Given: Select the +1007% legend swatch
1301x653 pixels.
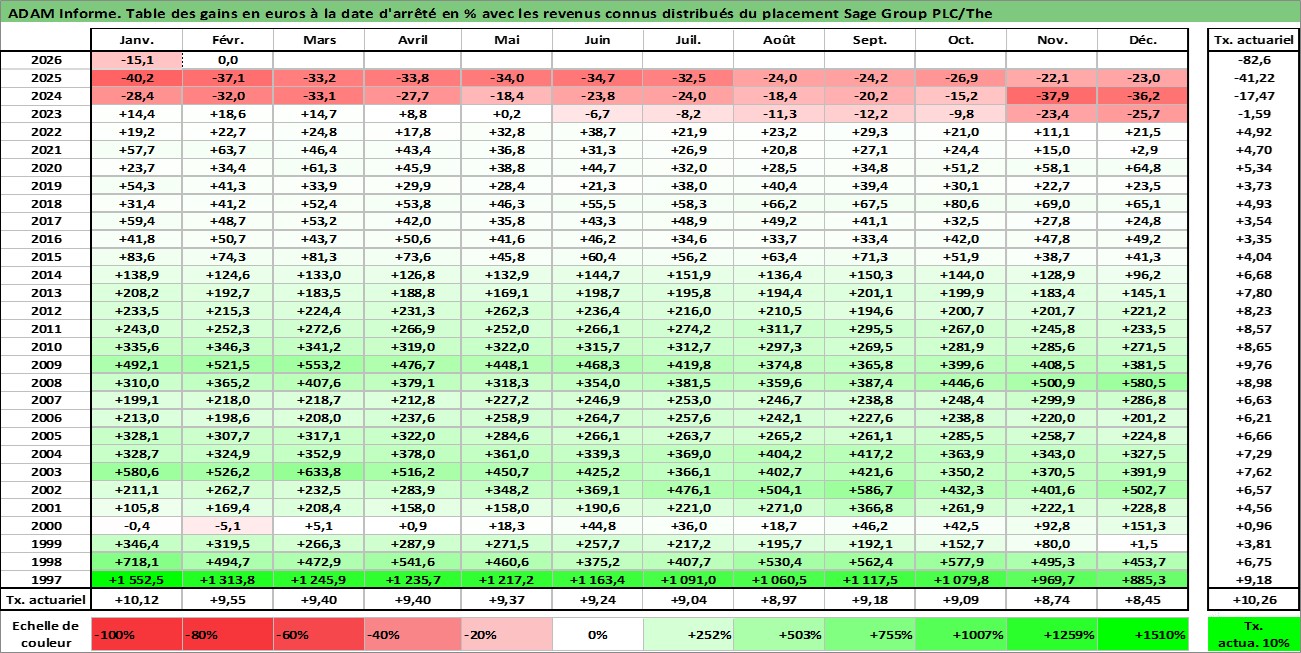Looking at the screenshot, I should (x=960, y=634).
